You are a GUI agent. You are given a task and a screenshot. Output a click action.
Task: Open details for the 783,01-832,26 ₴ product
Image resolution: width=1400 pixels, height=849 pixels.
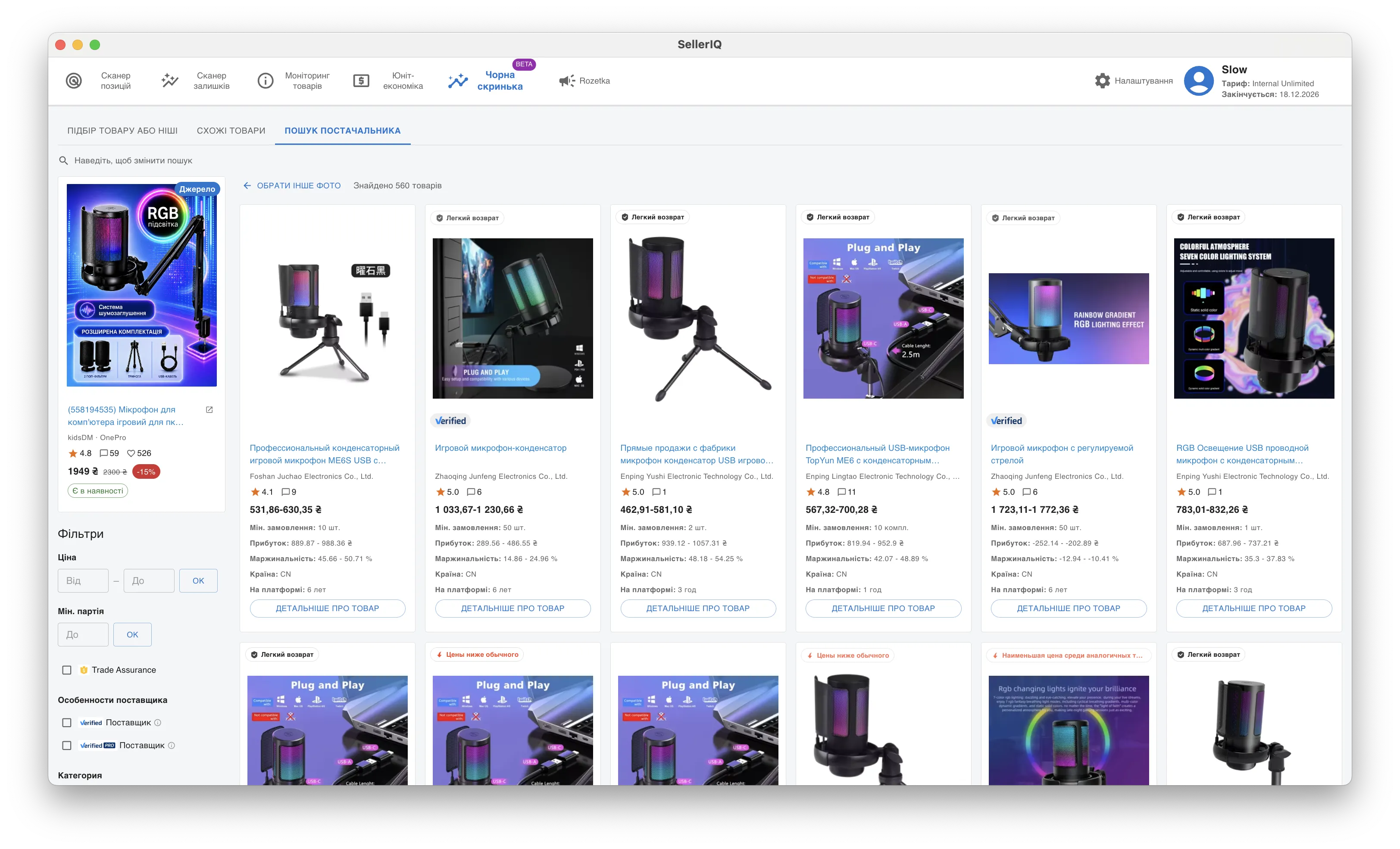1254,609
